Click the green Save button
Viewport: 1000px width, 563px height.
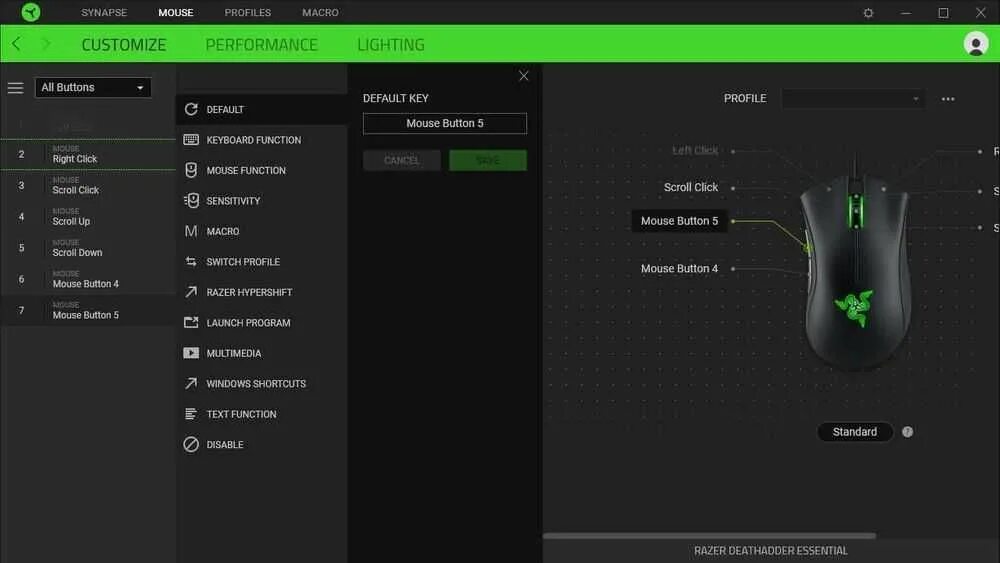pos(488,160)
